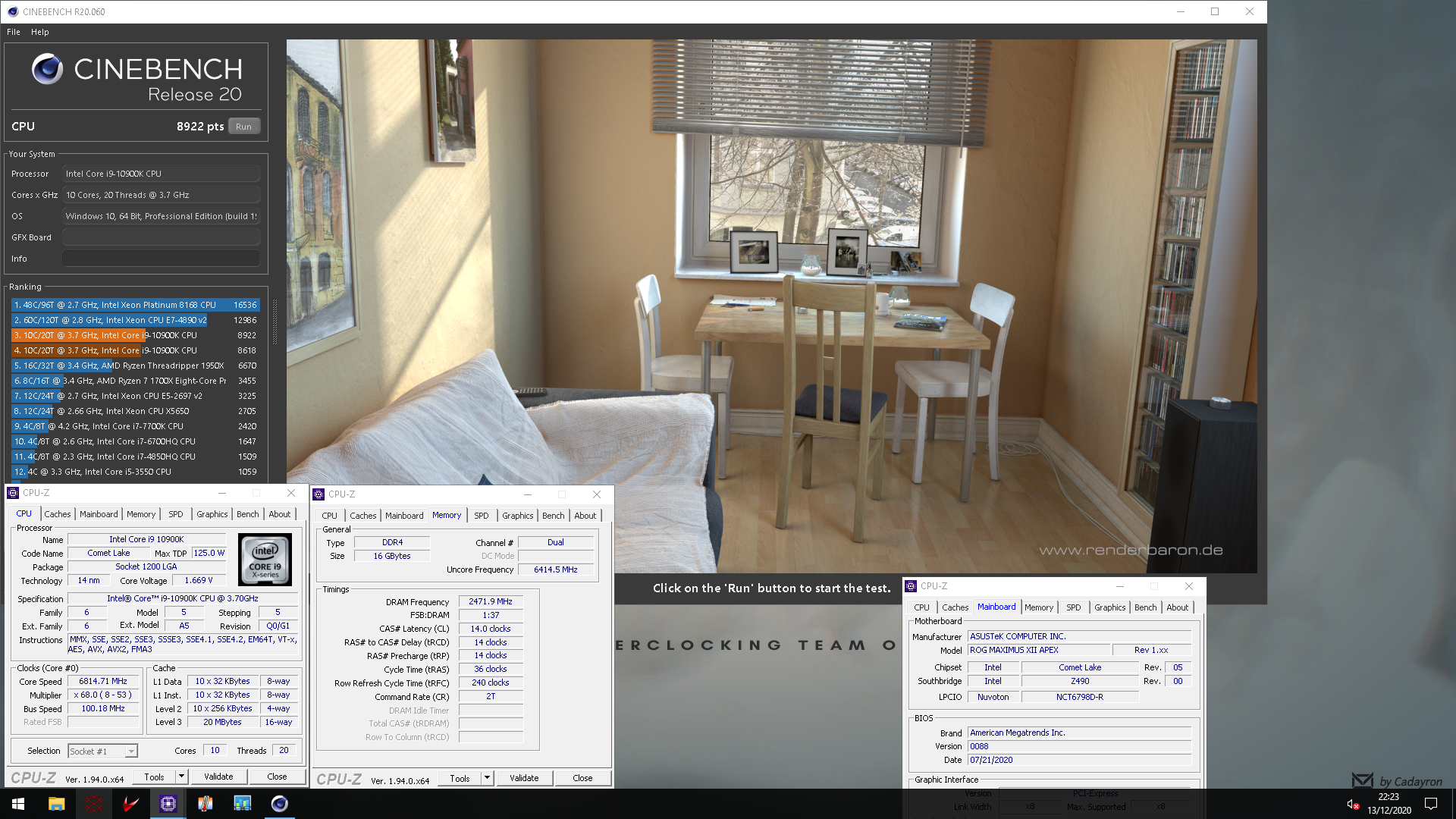1456x819 pixels.
Task: Click the Run button next to the CPU score
Action: [x=243, y=127]
